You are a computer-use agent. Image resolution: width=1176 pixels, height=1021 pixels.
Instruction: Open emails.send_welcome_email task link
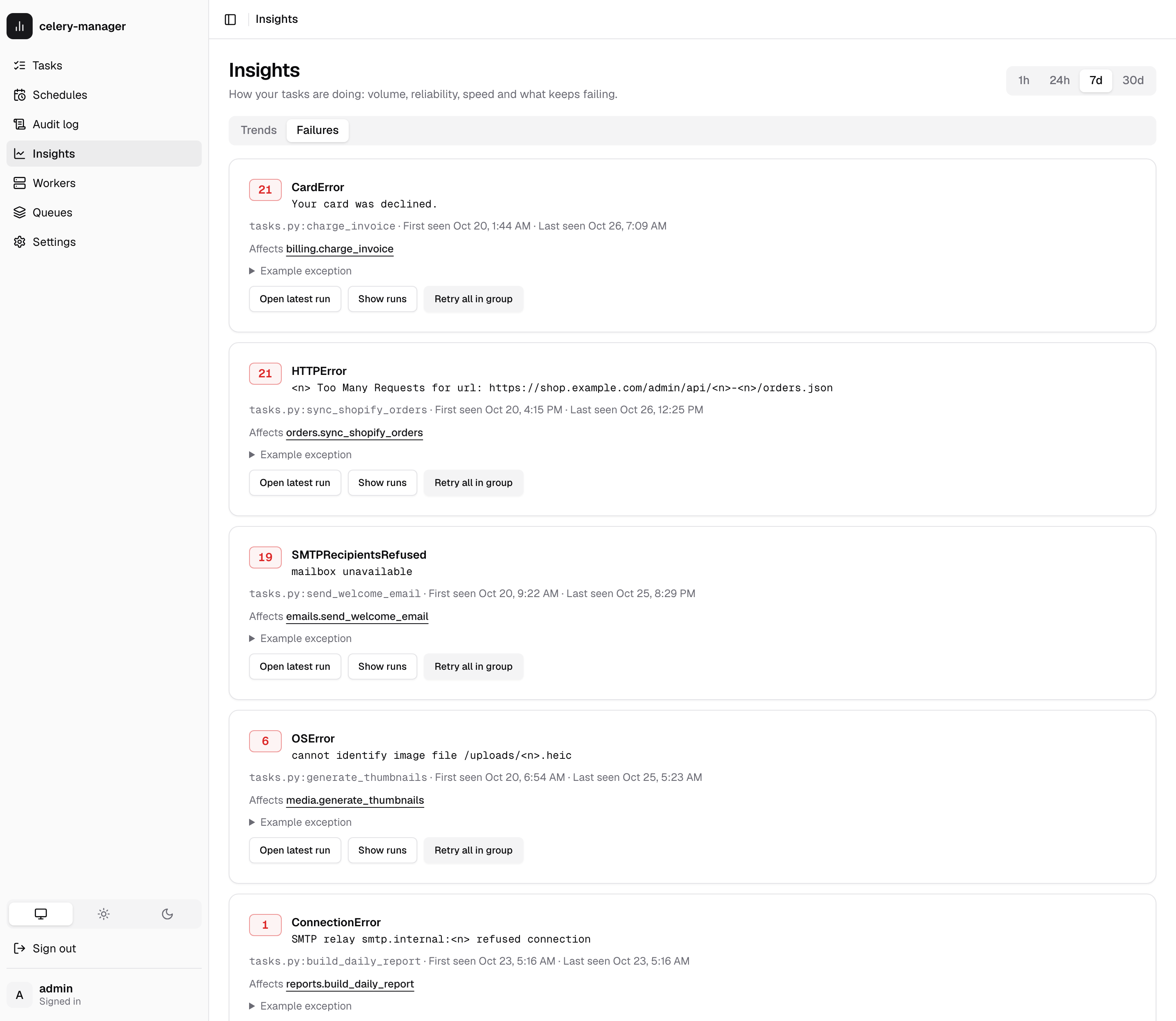coord(357,616)
